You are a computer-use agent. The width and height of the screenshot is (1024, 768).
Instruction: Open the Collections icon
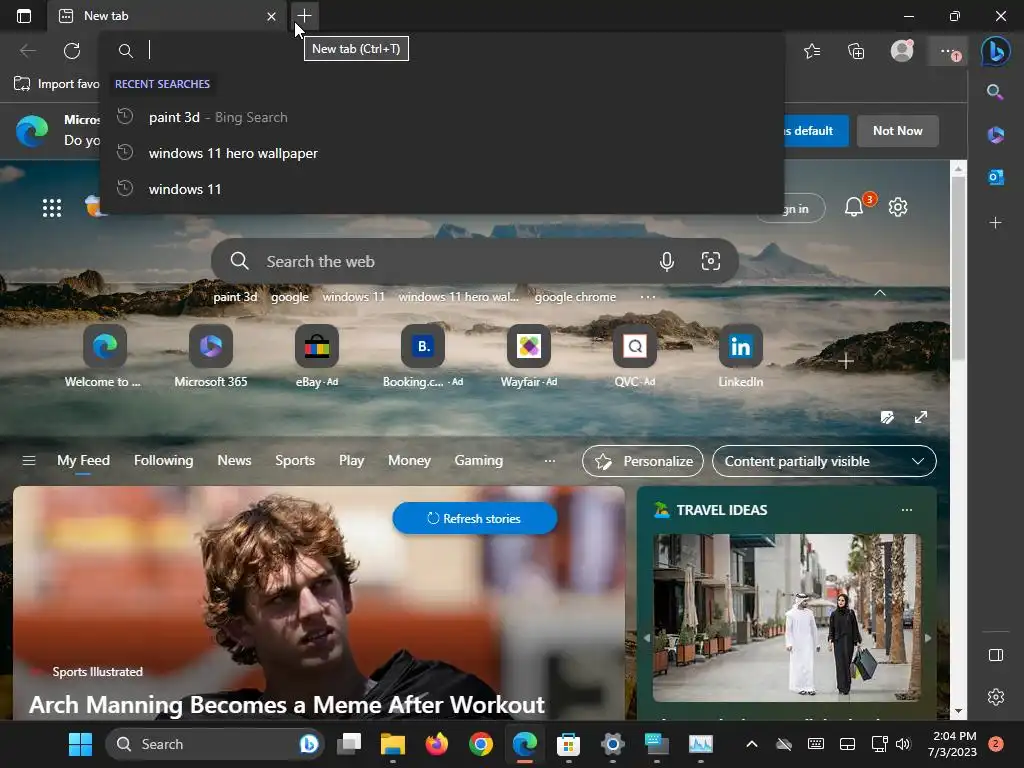tap(856, 51)
